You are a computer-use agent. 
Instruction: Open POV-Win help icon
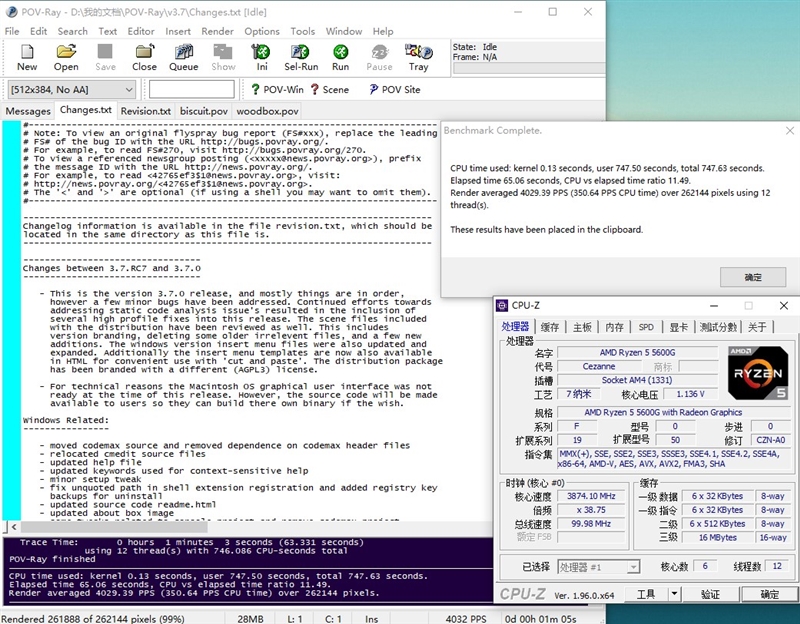[x=255, y=89]
